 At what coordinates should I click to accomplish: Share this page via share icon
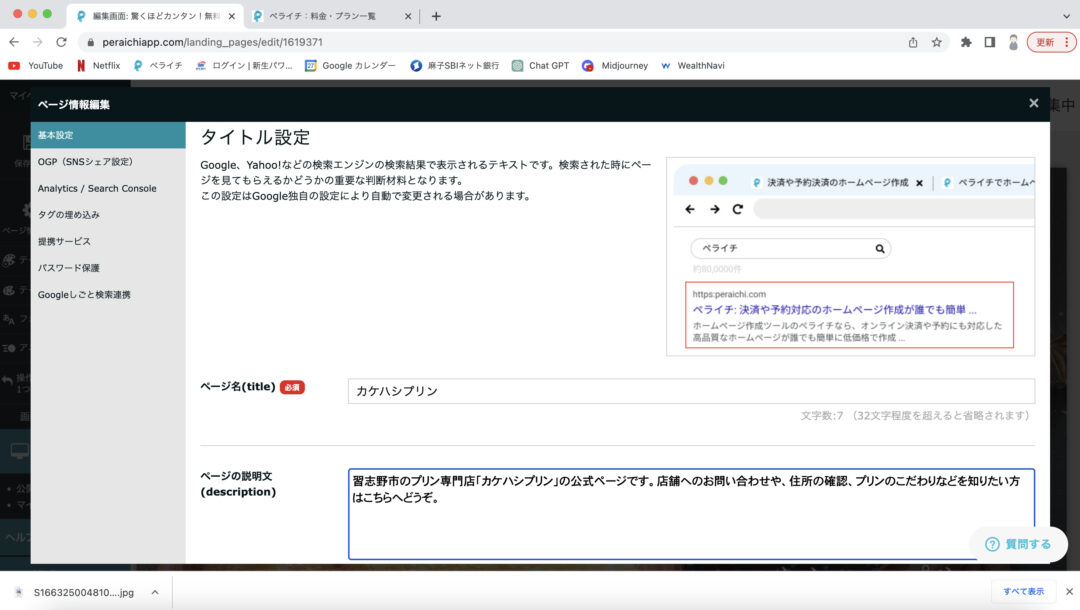pyautogui.click(x=913, y=42)
